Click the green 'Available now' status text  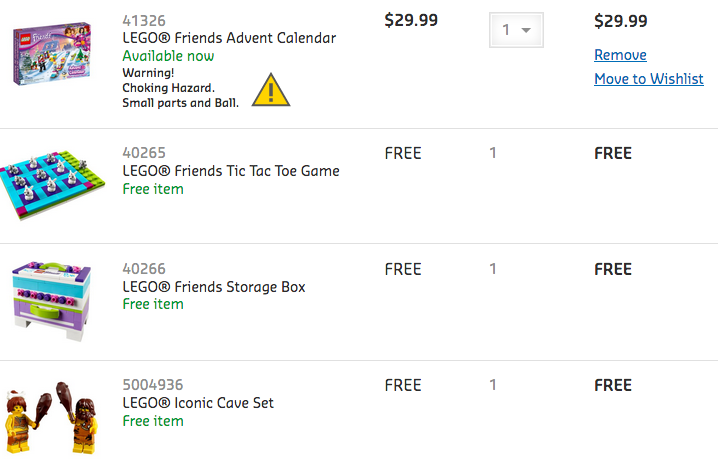[167, 56]
